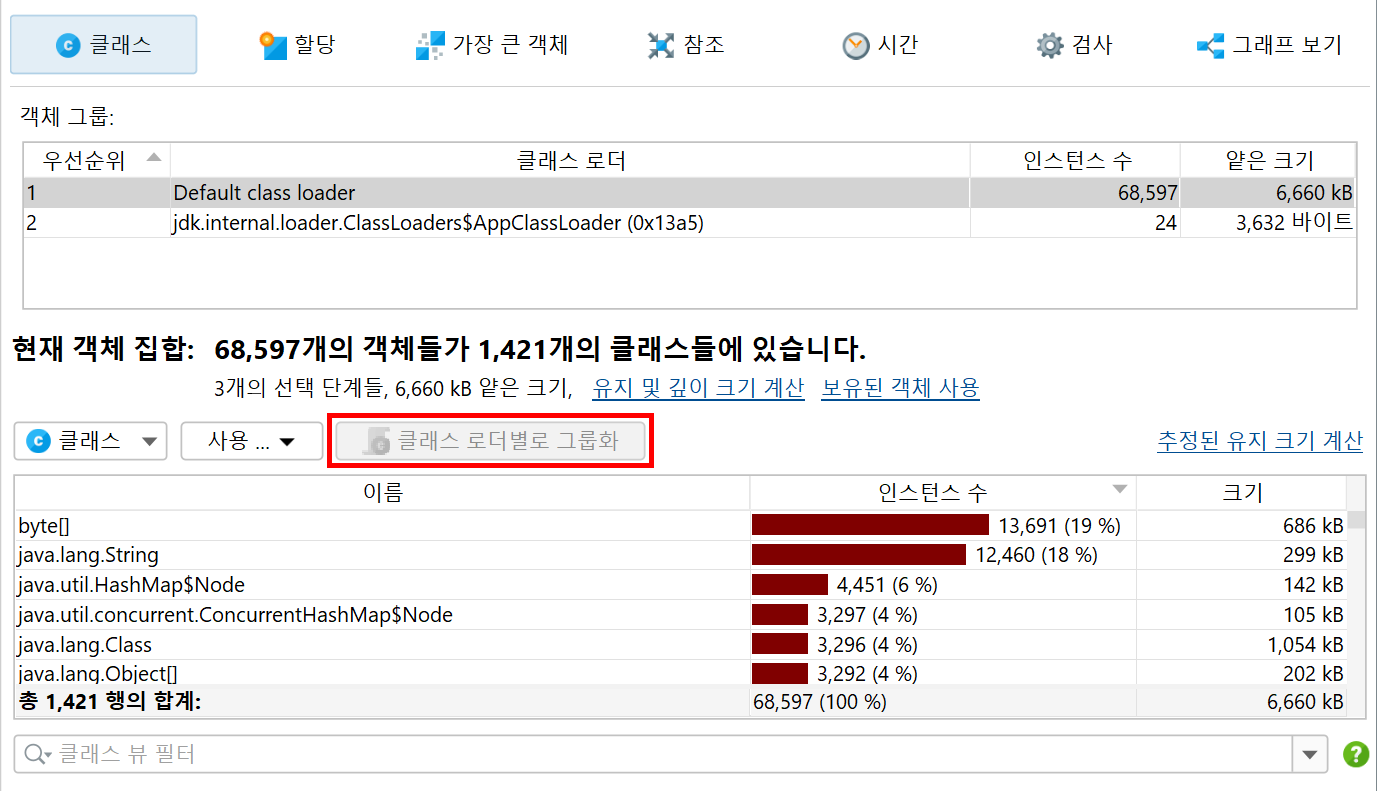Screen dimensions: 1377x791
Task: Sort object groups by 우선순위 column
Action: tap(97, 160)
